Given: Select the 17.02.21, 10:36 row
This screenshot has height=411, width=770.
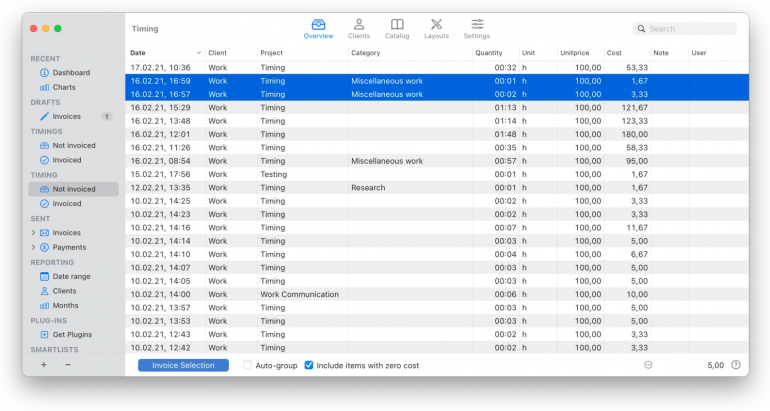Looking at the screenshot, I should (x=437, y=68).
